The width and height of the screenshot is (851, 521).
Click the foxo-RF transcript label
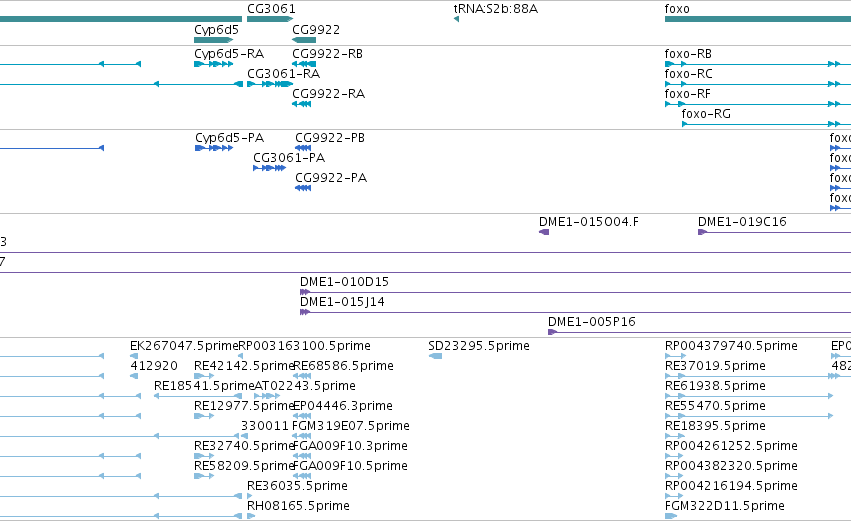[x=688, y=94]
